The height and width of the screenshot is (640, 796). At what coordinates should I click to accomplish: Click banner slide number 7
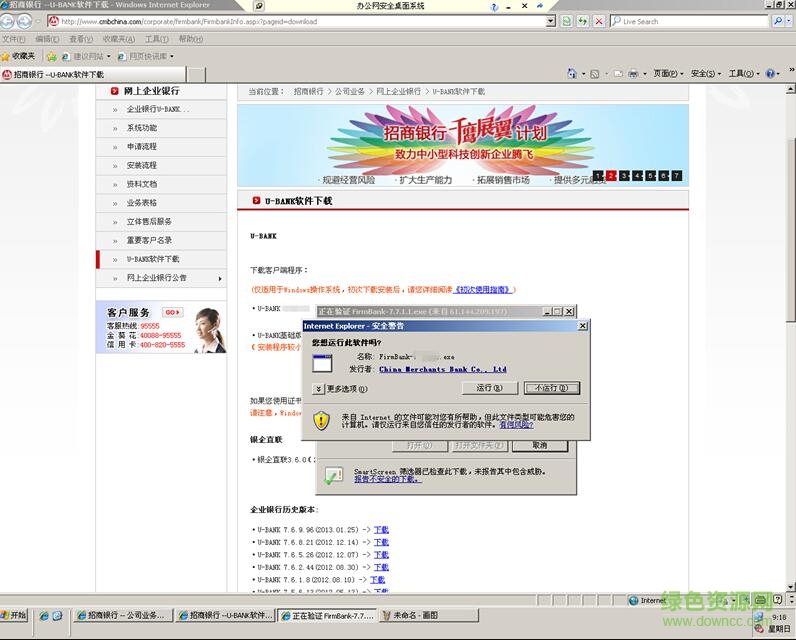[x=677, y=176]
